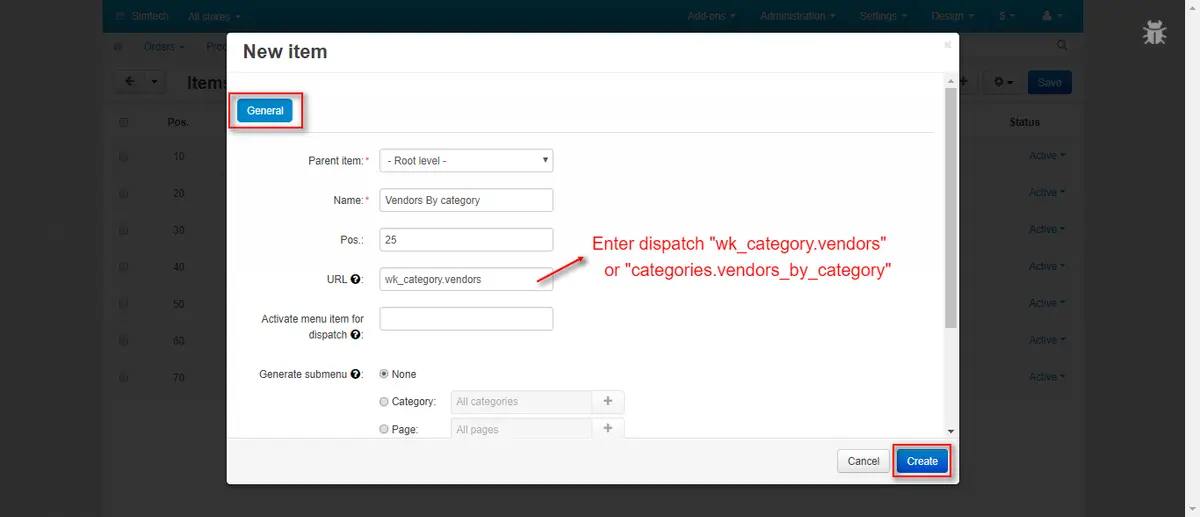Click the bug debug icon
This screenshot has height=517, width=1200.
pyautogui.click(x=1155, y=33)
